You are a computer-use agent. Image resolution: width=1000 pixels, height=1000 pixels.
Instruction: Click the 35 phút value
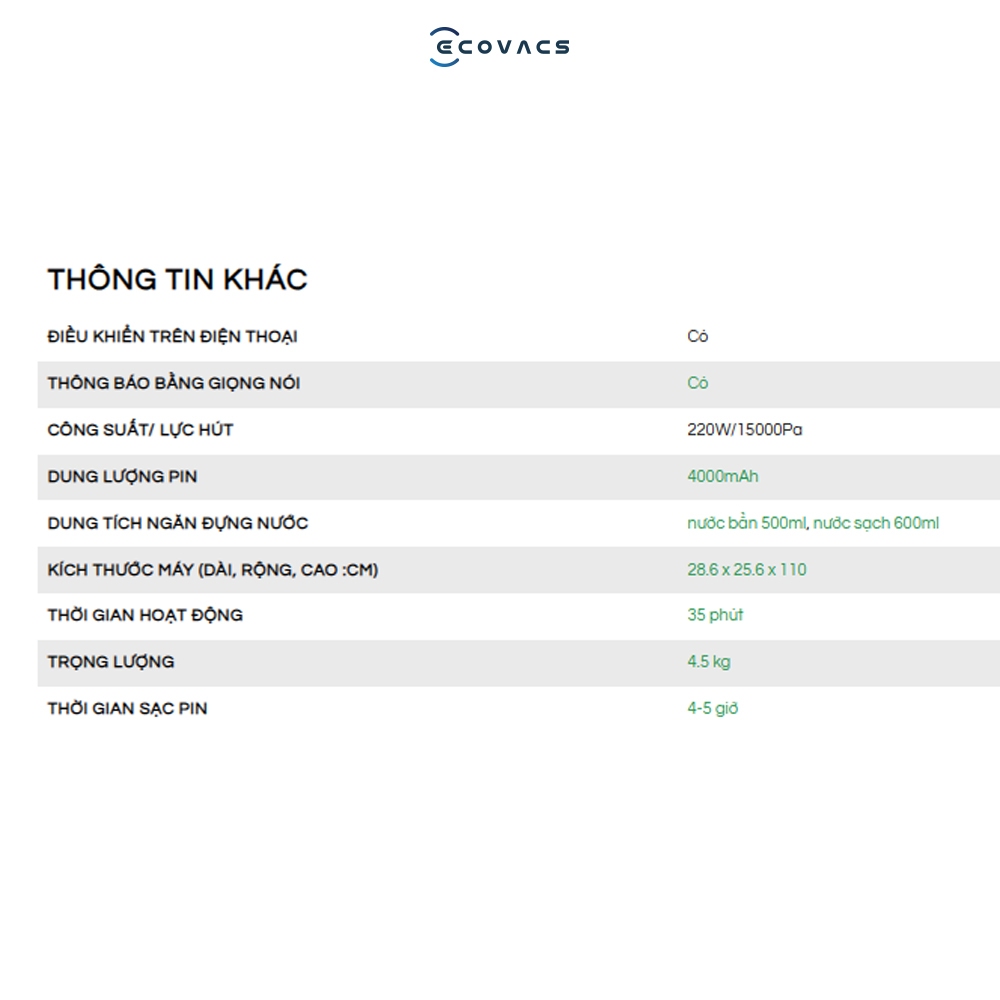715,615
